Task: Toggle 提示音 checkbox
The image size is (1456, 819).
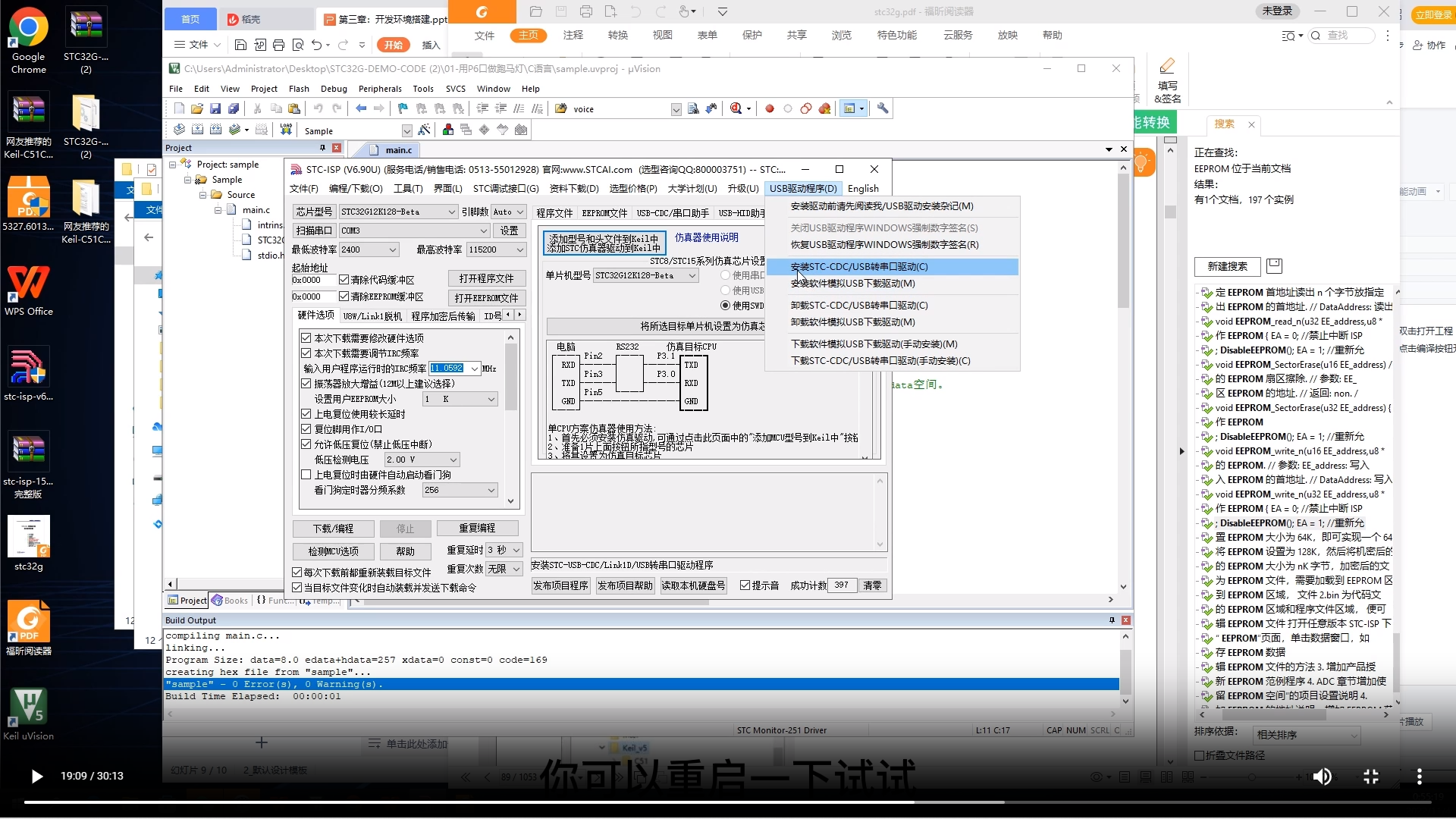Action: [745, 585]
